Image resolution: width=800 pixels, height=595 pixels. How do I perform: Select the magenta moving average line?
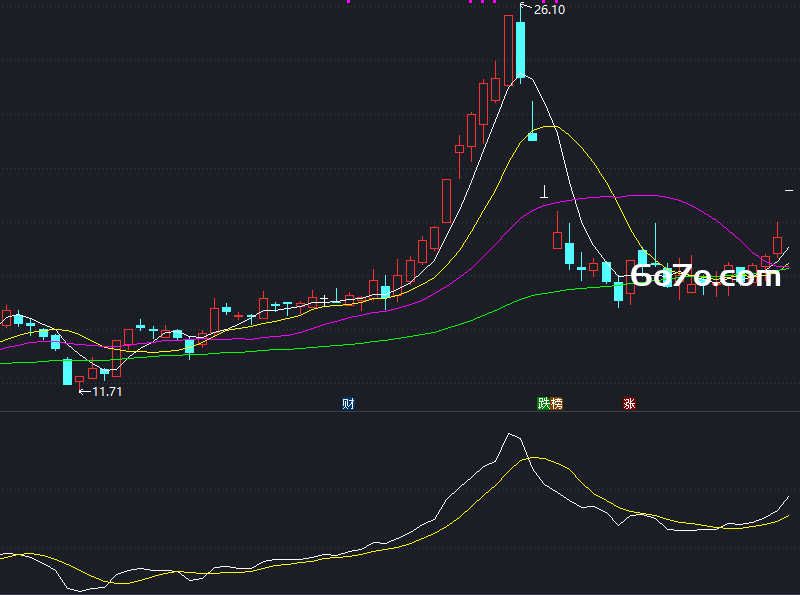638,195
